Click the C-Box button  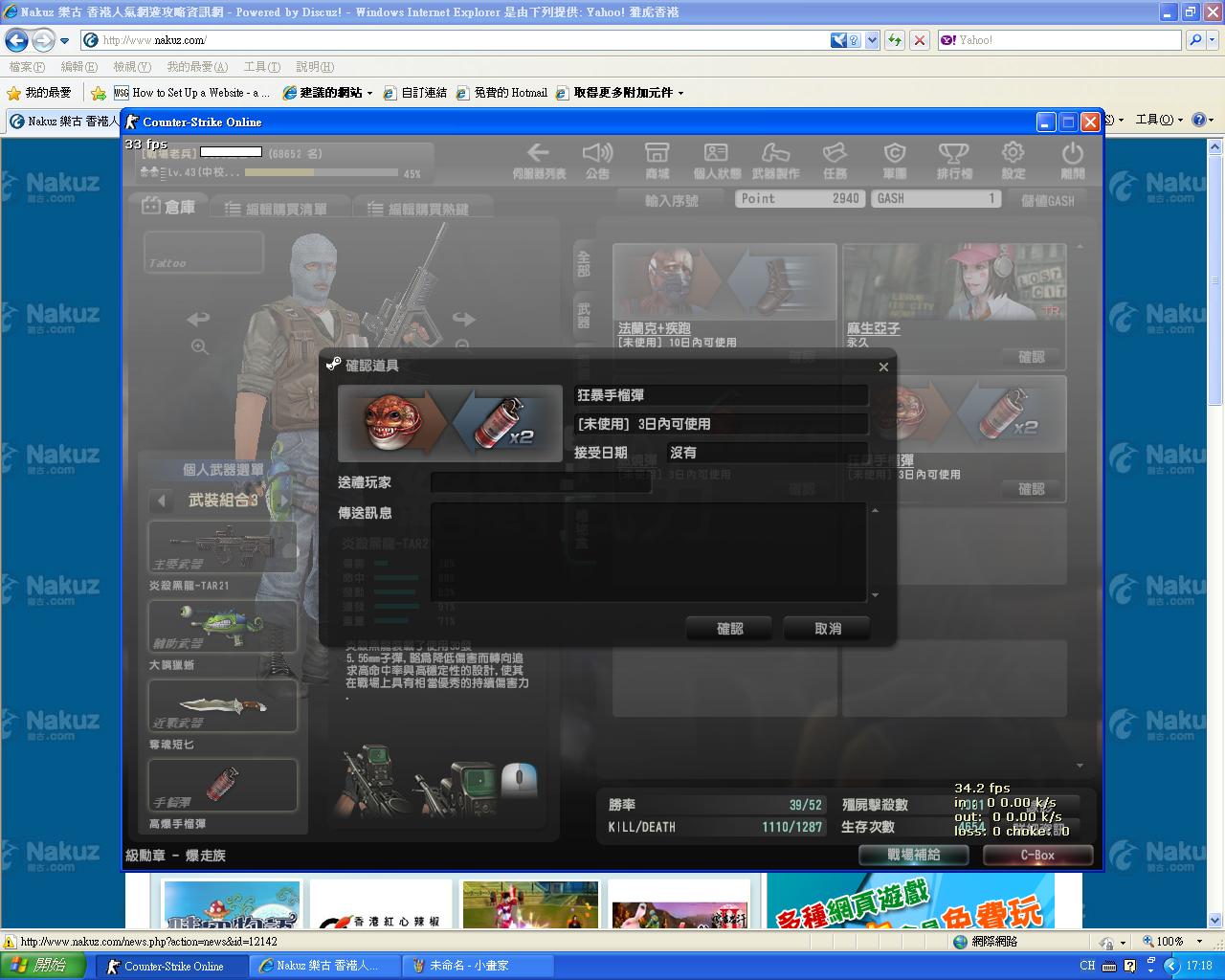(1037, 855)
